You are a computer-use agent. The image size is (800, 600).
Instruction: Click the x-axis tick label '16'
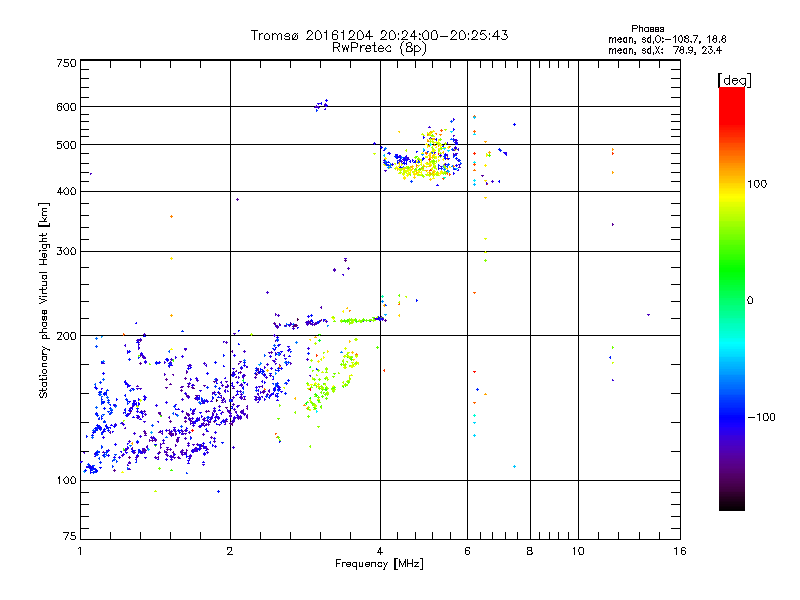680,551
